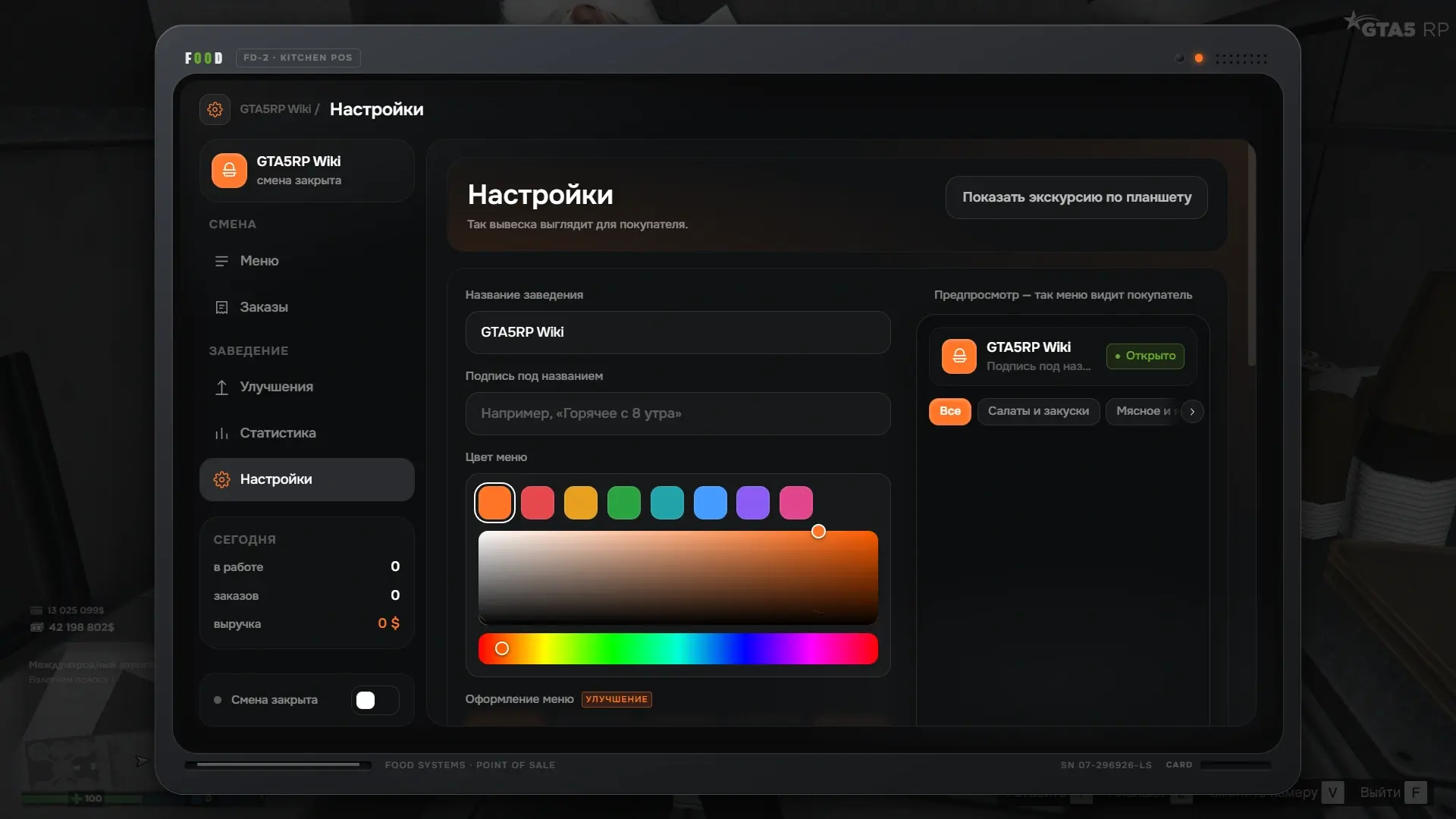Expand more categories with the preview arrow

[1192, 412]
